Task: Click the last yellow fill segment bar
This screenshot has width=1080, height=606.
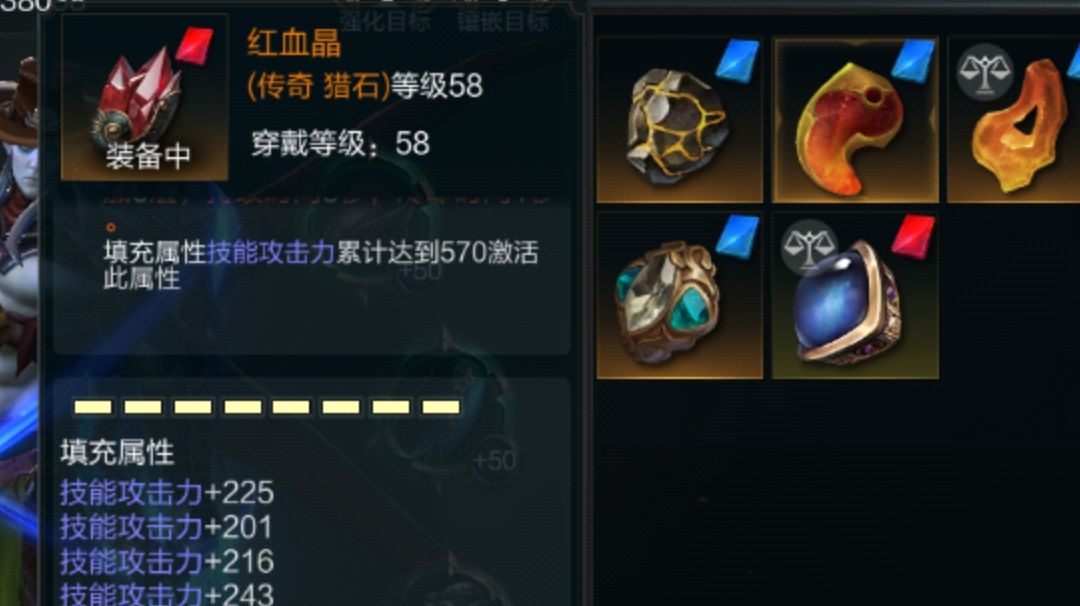Action: pyautogui.click(x=441, y=407)
